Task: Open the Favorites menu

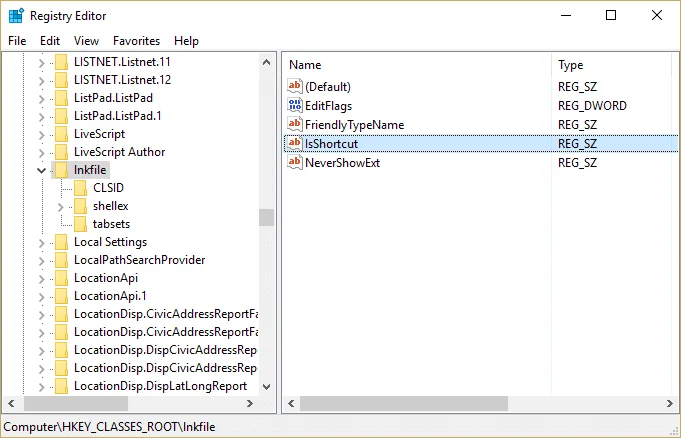Action: 136,41
